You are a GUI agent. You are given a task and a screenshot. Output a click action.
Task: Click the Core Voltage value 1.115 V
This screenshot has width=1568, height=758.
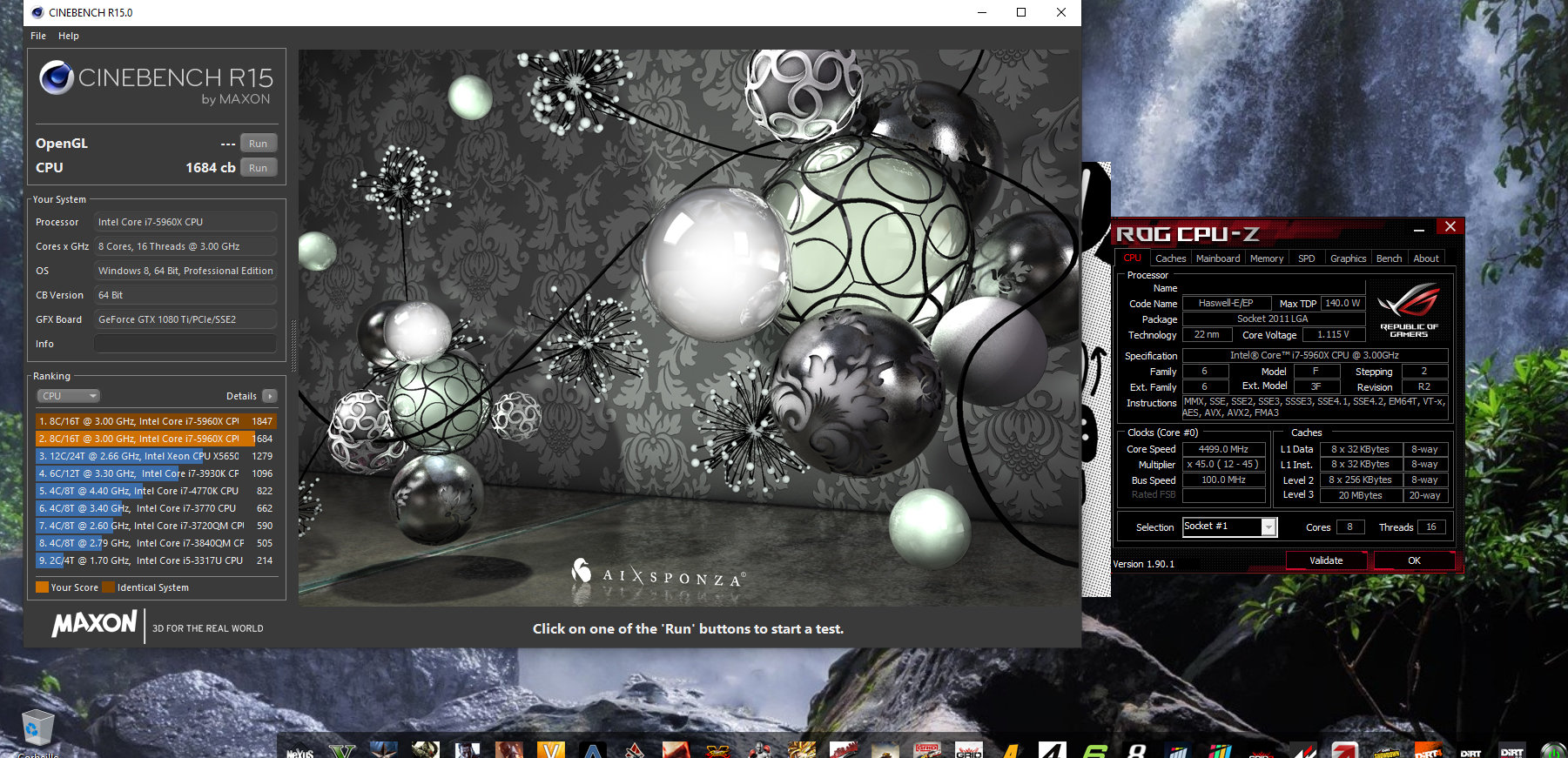tap(1333, 334)
